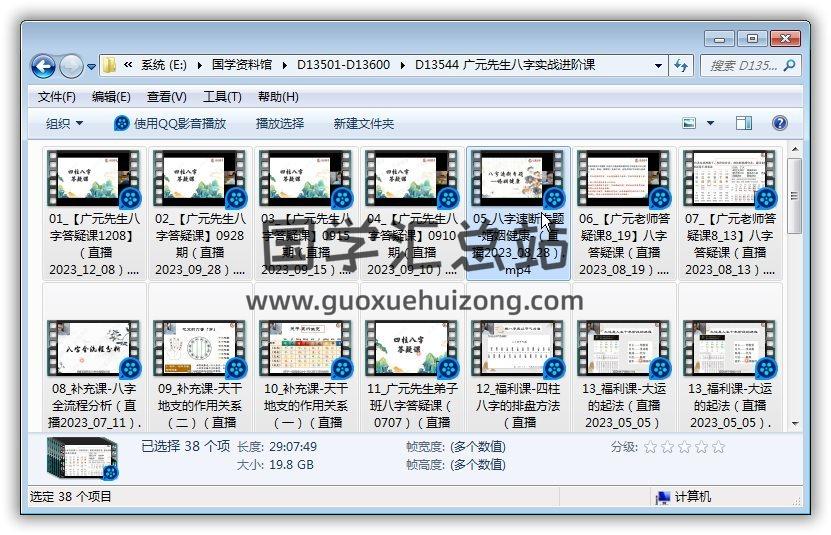Click 使用QQ影音播放 button
Image resolution: width=831 pixels, height=535 pixels.
[170, 123]
